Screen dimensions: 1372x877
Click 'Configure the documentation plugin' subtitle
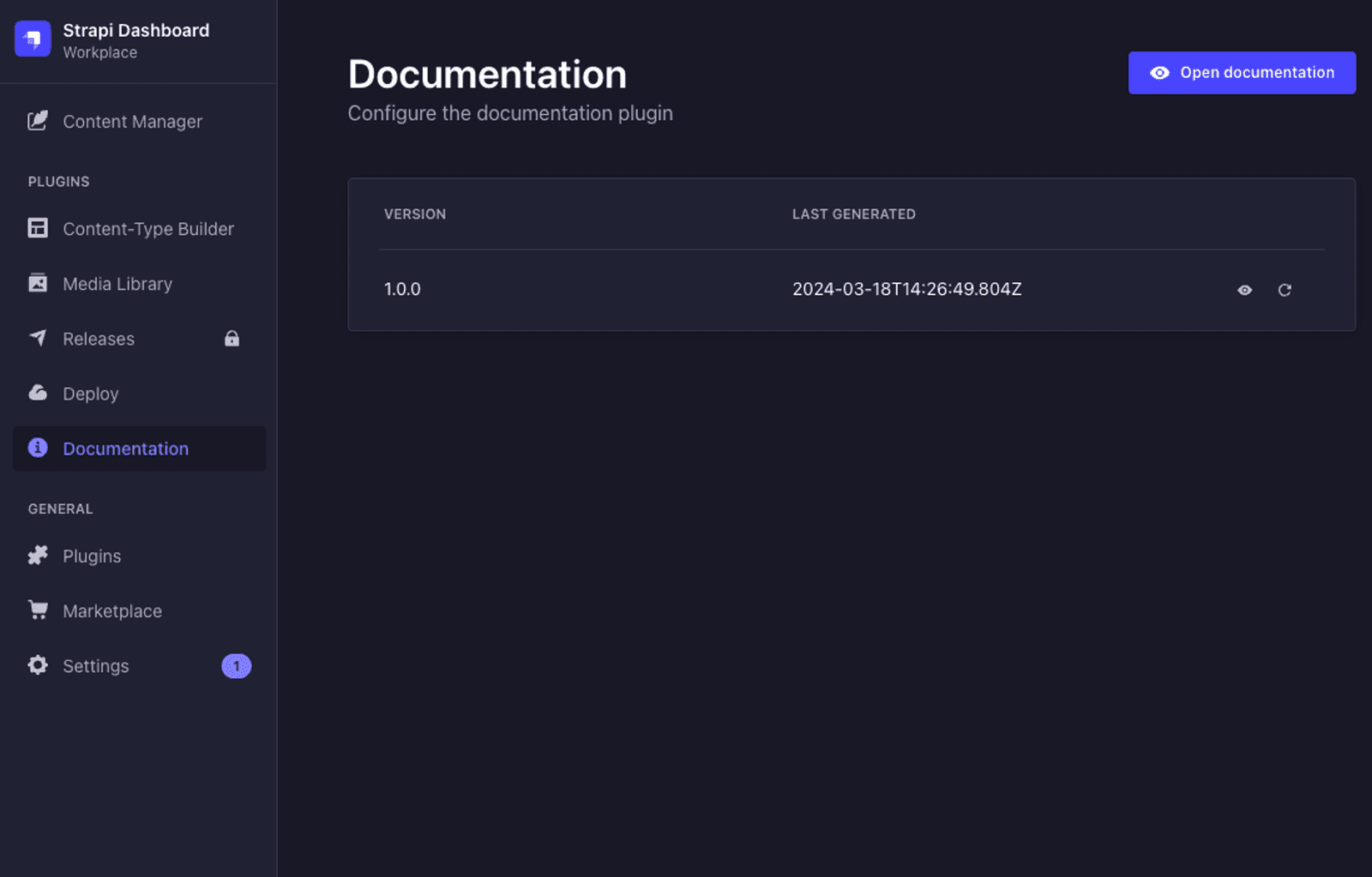pos(510,113)
